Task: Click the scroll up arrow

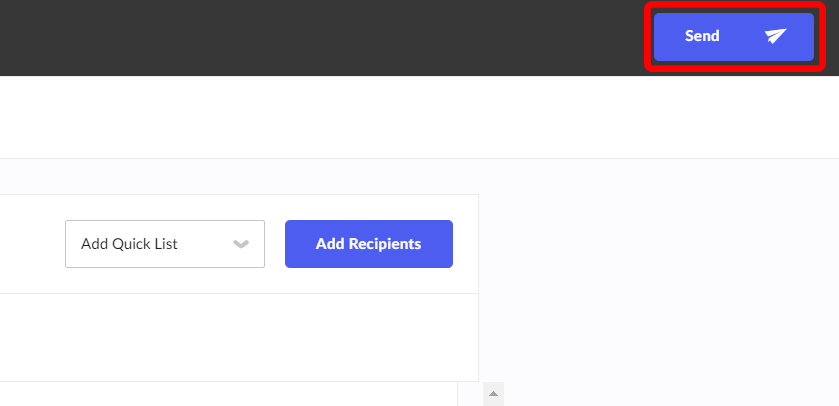Action: (493, 394)
